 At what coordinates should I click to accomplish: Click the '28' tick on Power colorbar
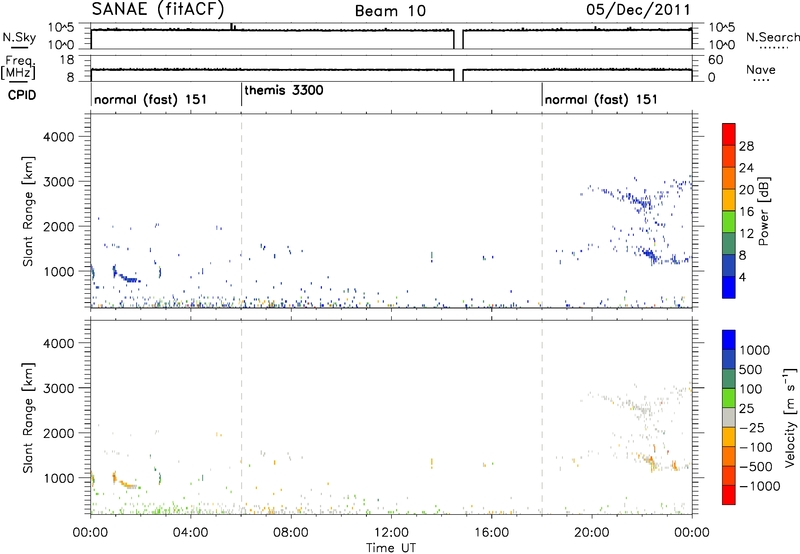(x=746, y=146)
